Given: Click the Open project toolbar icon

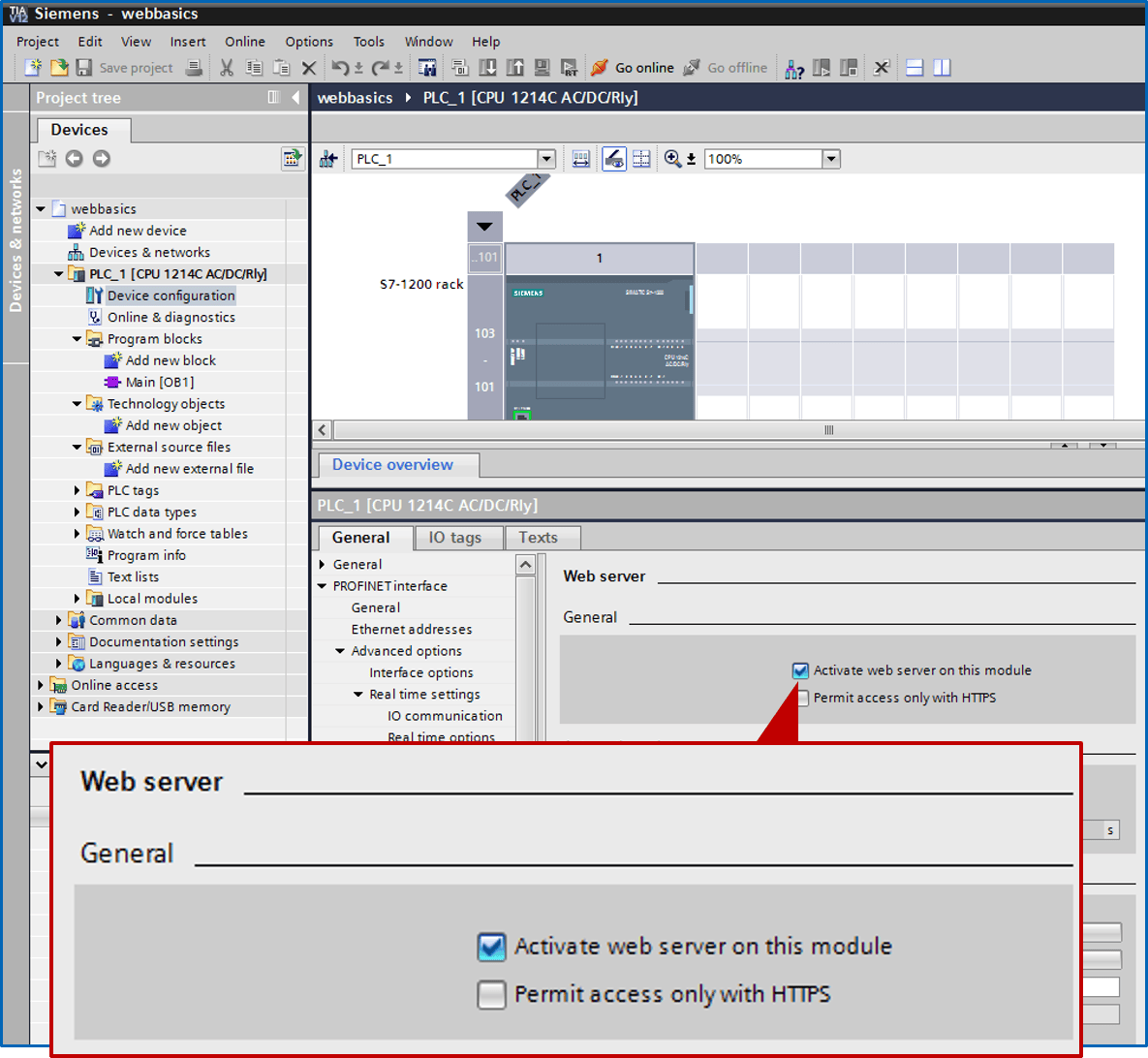Looking at the screenshot, I should pyautogui.click(x=58, y=68).
